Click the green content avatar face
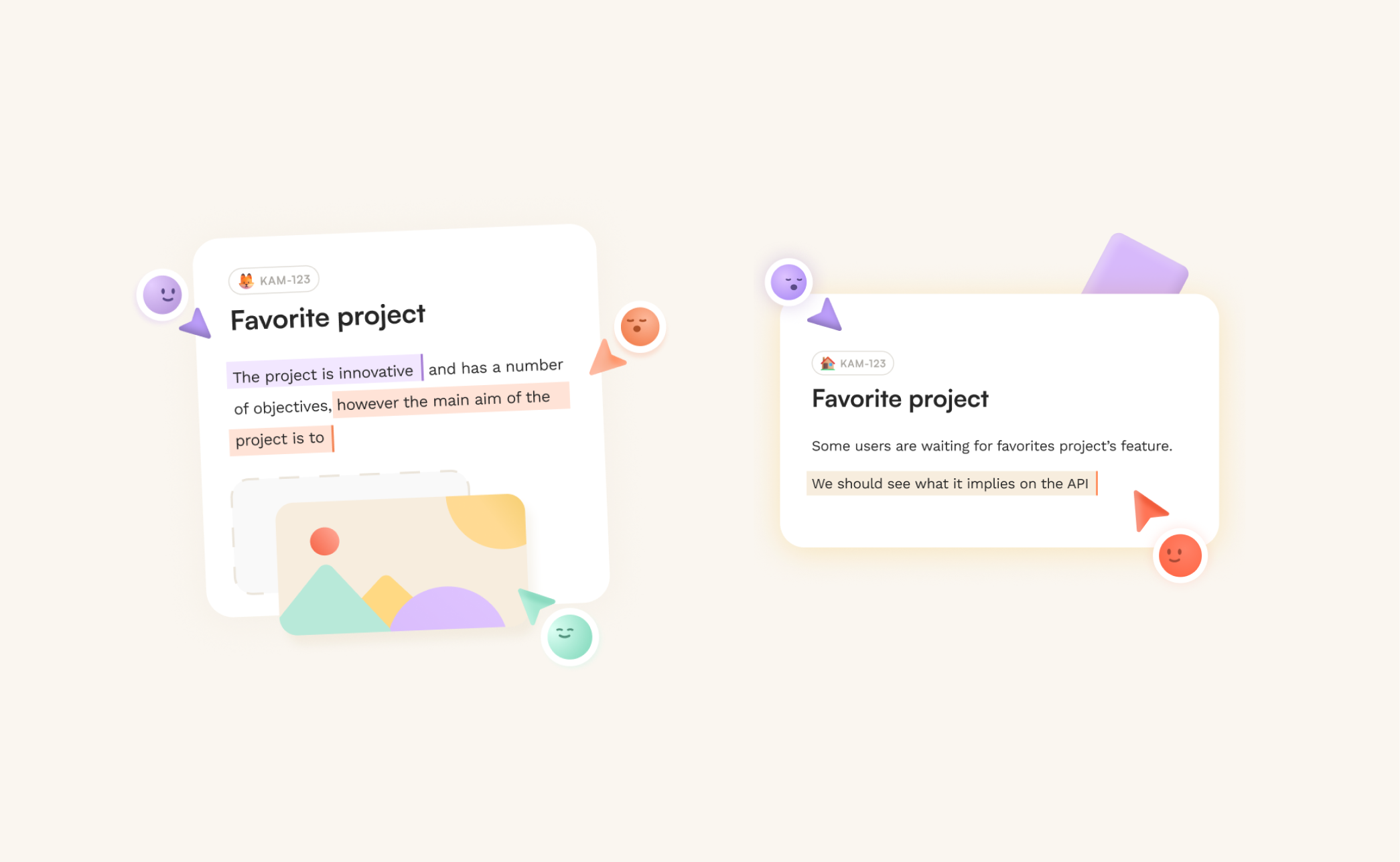This screenshot has height=862, width=1400. click(x=569, y=637)
